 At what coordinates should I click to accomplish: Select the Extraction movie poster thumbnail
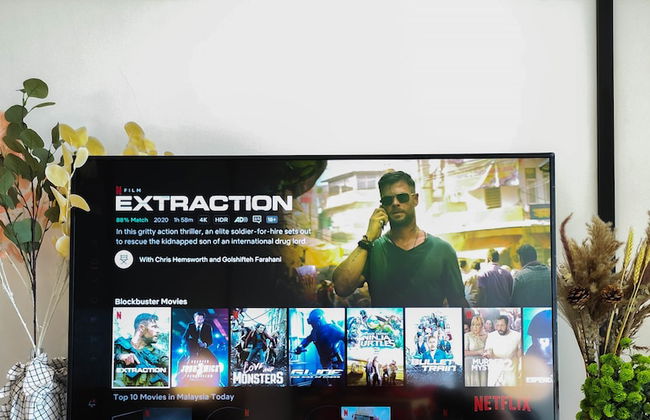click(x=141, y=347)
